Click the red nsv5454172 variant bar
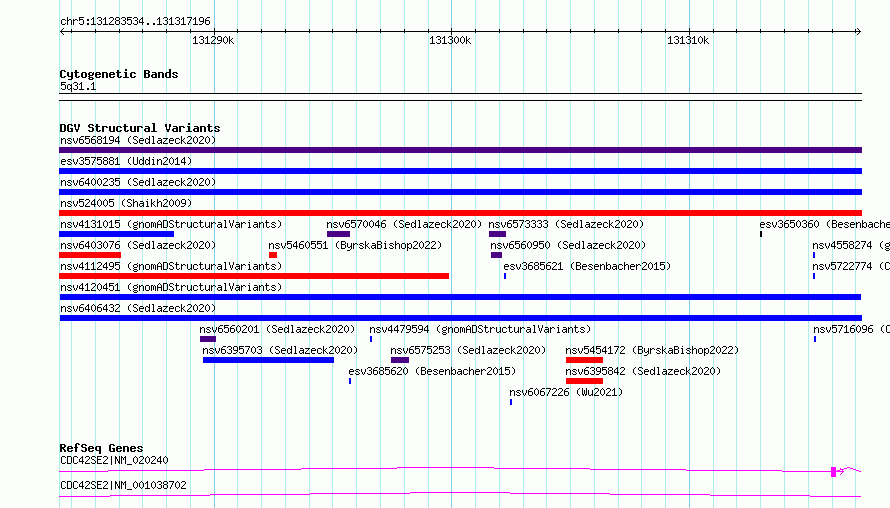Screen dimensions: 890x508 tap(584, 360)
